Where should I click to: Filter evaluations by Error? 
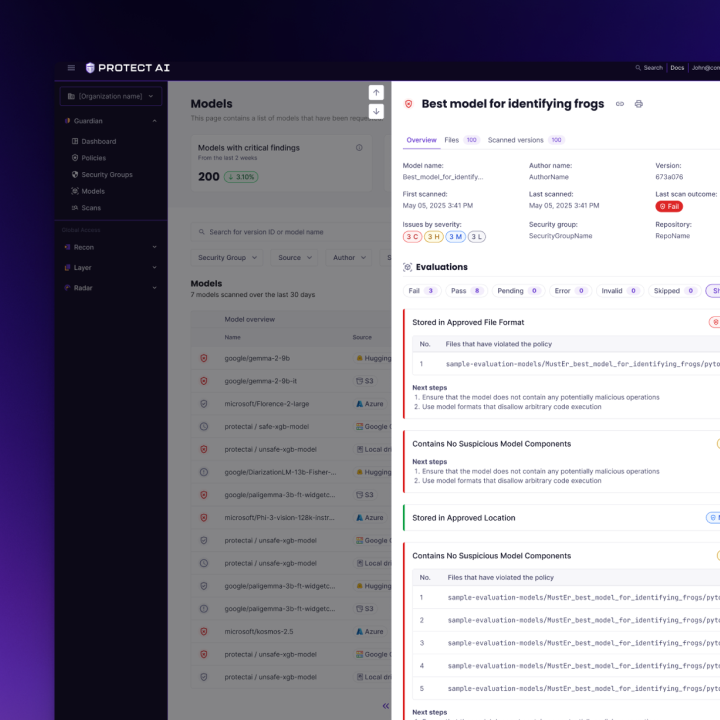[x=570, y=291]
